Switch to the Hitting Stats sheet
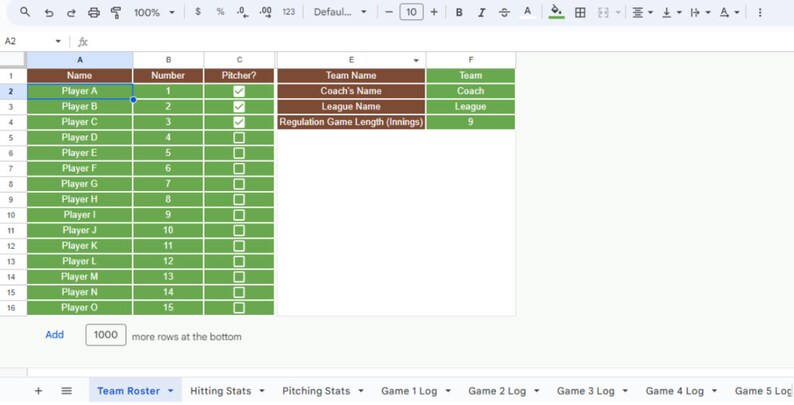Viewport: 794px width, 405px height. coord(220,391)
